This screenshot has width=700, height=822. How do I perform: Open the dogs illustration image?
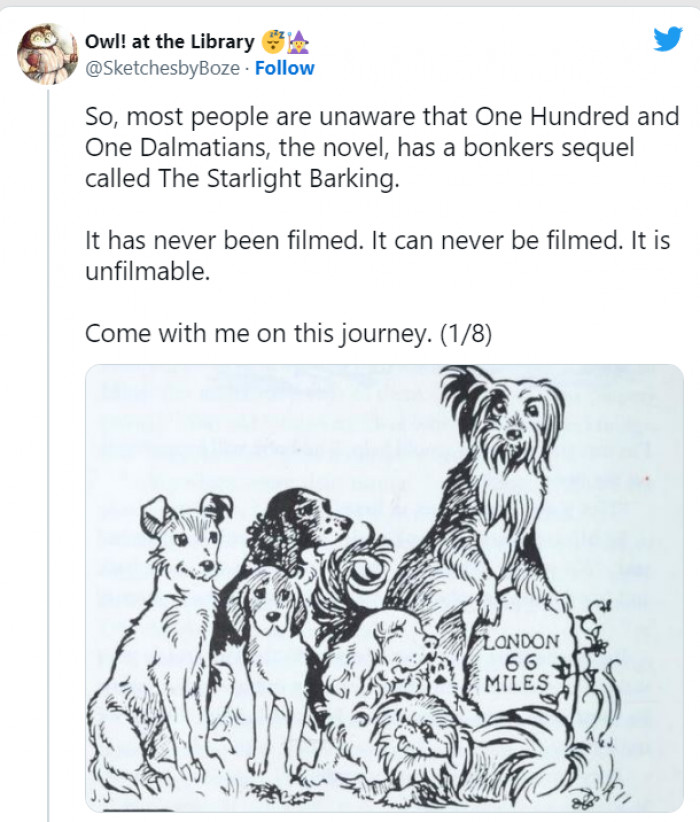point(384,588)
